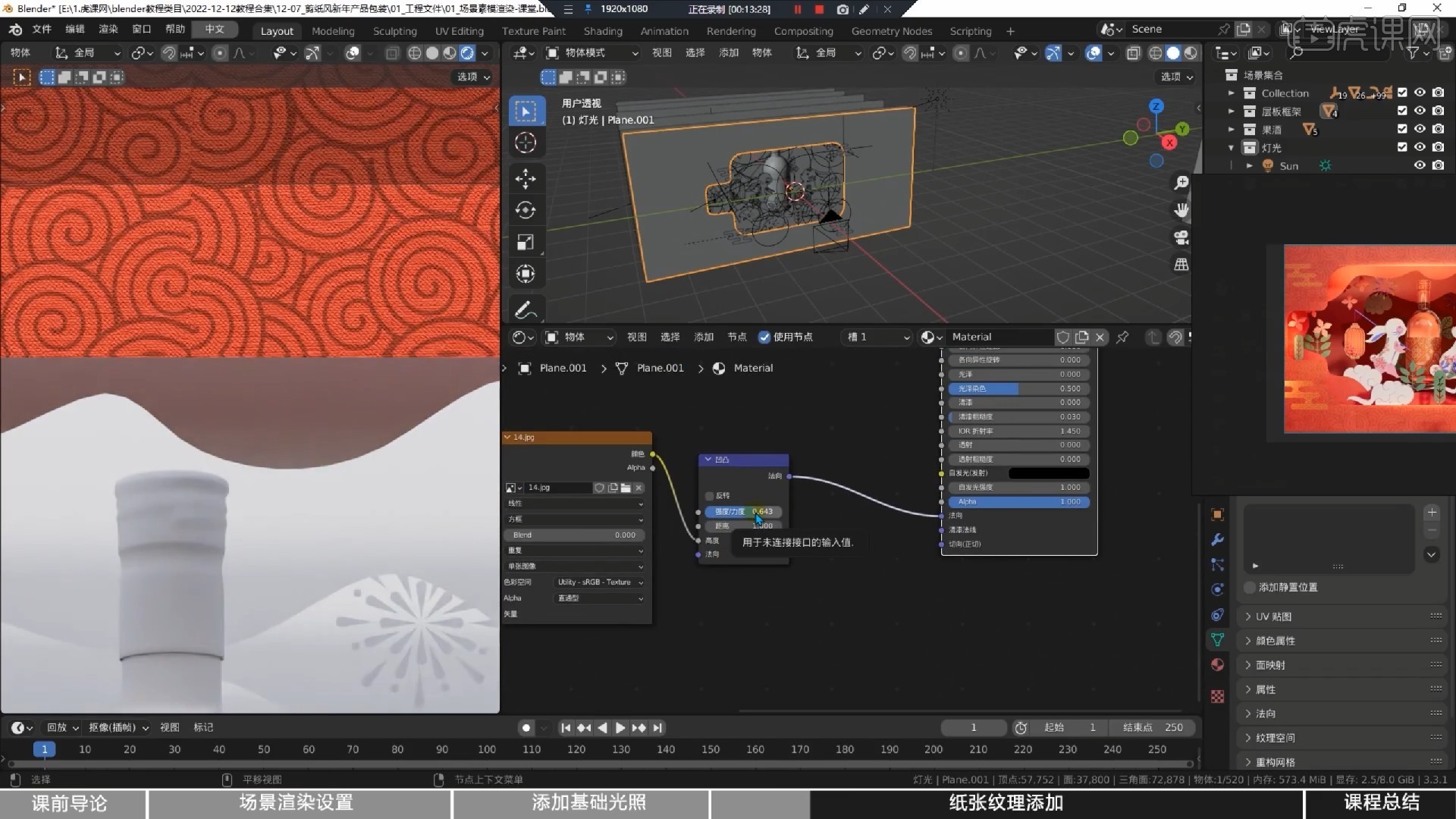Open the Geometry Nodes workspace tab
This screenshot has height=819, width=1456.
click(x=891, y=31)
